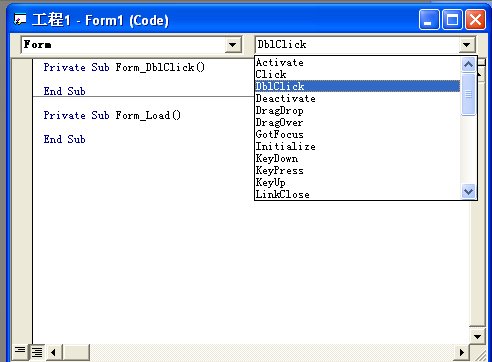Click 'End Sub' below Form_DblClick
This screenshot has width=492, height=362.
coord(64,91)
